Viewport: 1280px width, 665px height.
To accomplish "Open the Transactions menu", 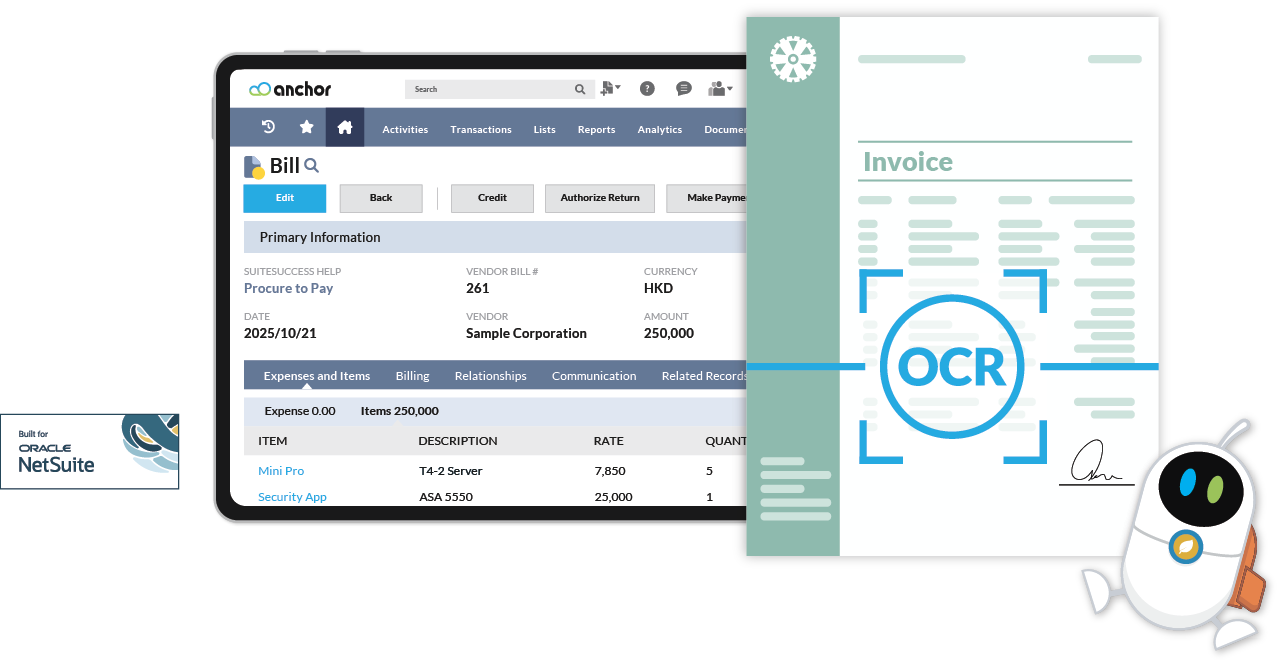I will point(481,129).
